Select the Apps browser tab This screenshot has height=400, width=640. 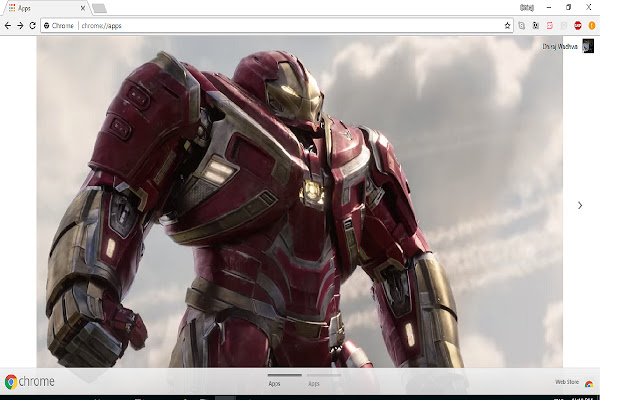[x=45, y=8]
